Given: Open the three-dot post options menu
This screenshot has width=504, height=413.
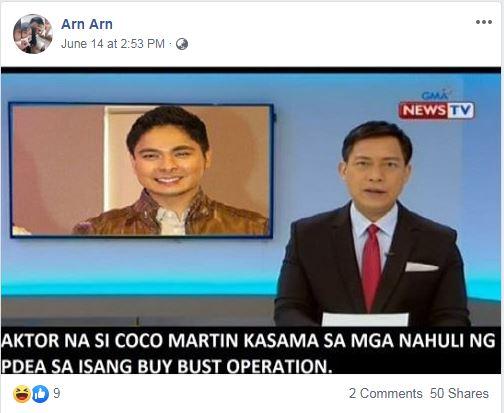Looking at the screenshot, I should [x=484, y=22].
